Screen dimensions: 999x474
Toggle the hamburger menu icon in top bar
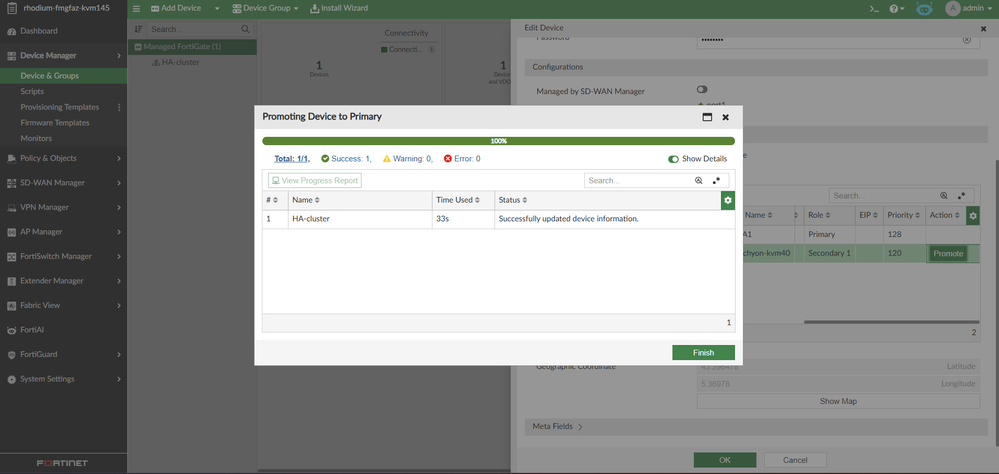[136, 8]
